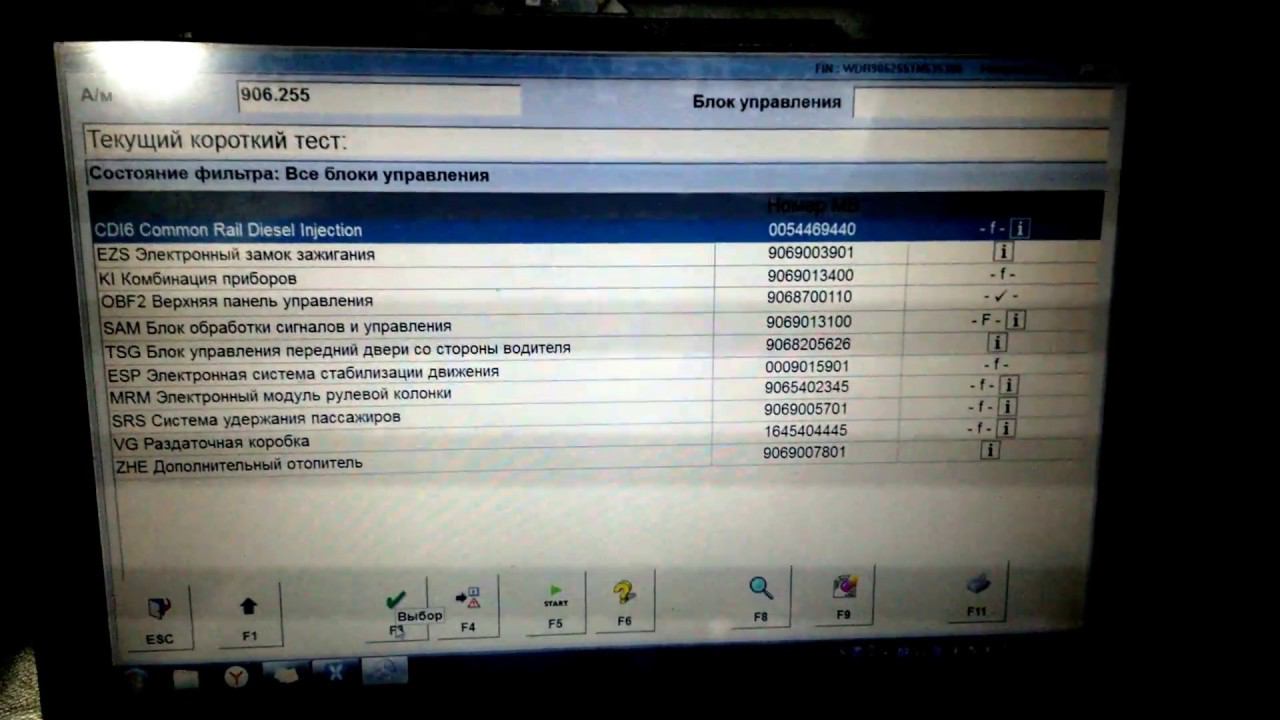Click fault status -f- in ESP row

click(996, 365)
